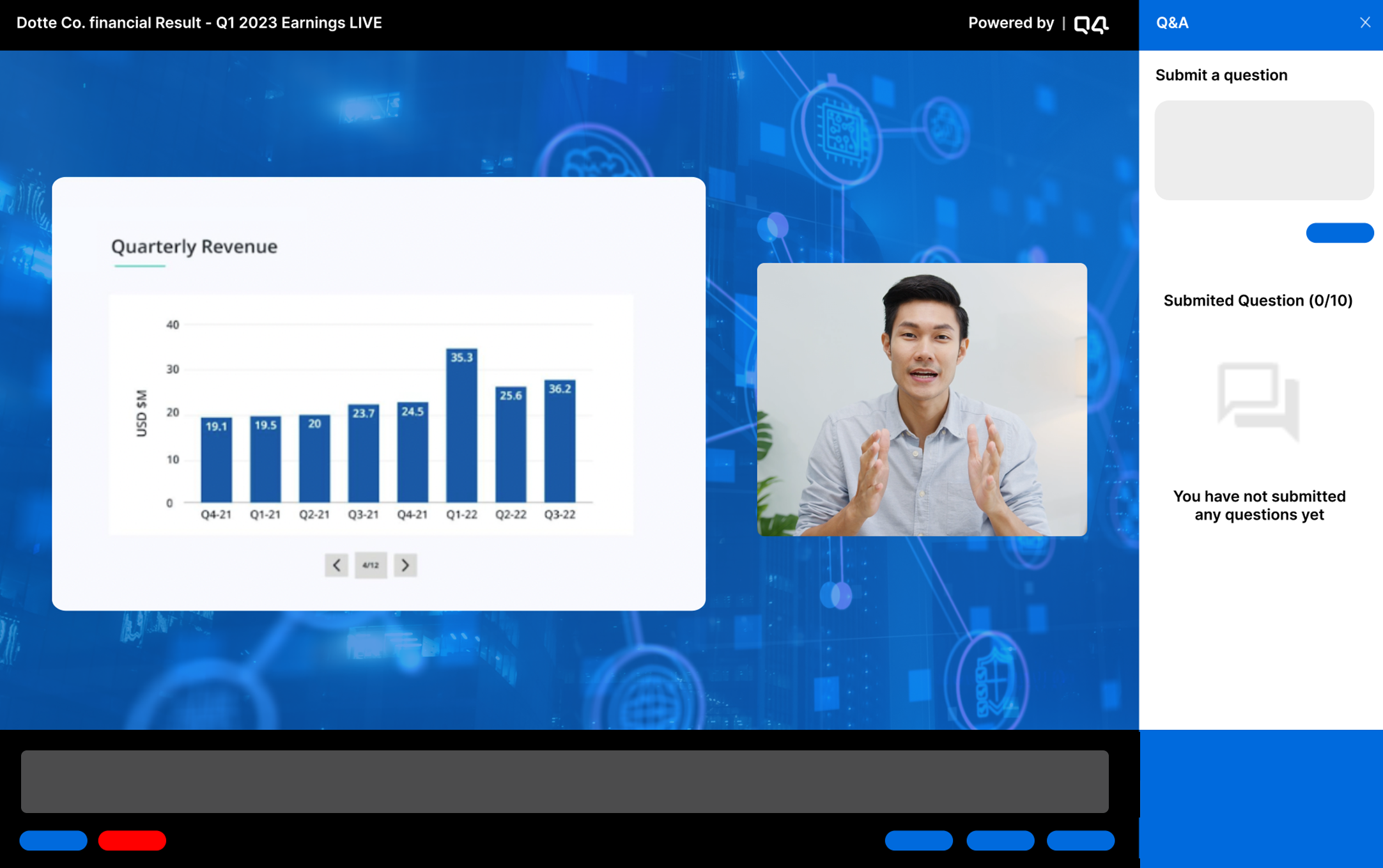Close the Q&A panel with the X
The height and width of the screenshot is (868, 1383).
click(1364, 23)
